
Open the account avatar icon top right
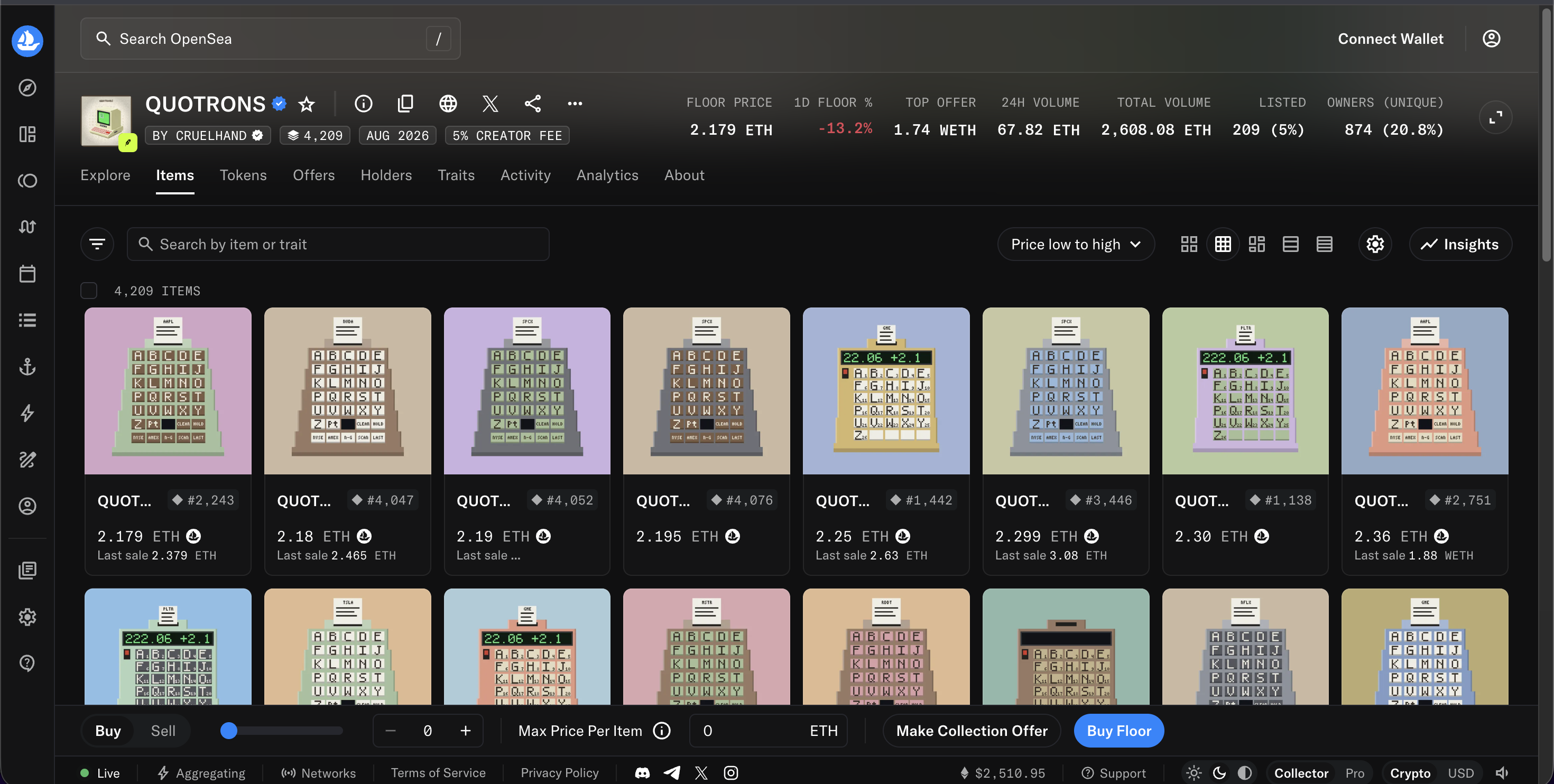point(1491,39)
